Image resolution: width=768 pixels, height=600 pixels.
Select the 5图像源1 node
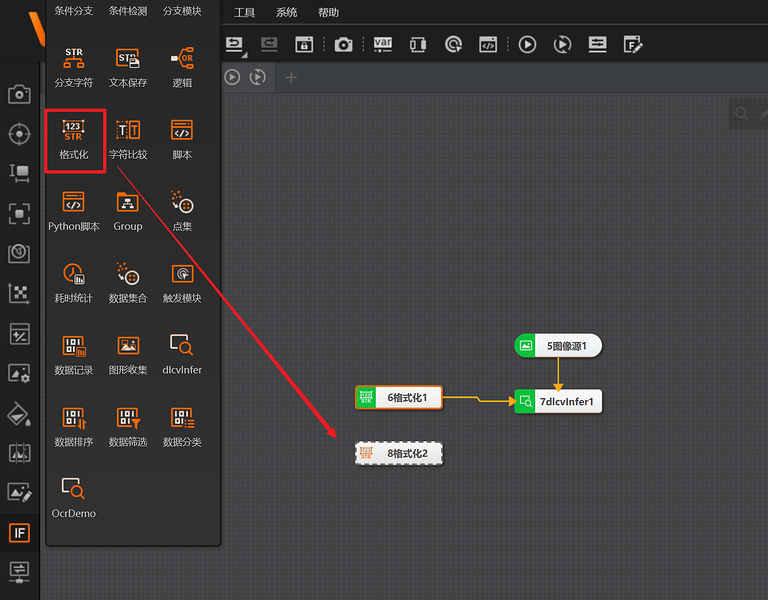pyautogui.click(x=558, y=346)
